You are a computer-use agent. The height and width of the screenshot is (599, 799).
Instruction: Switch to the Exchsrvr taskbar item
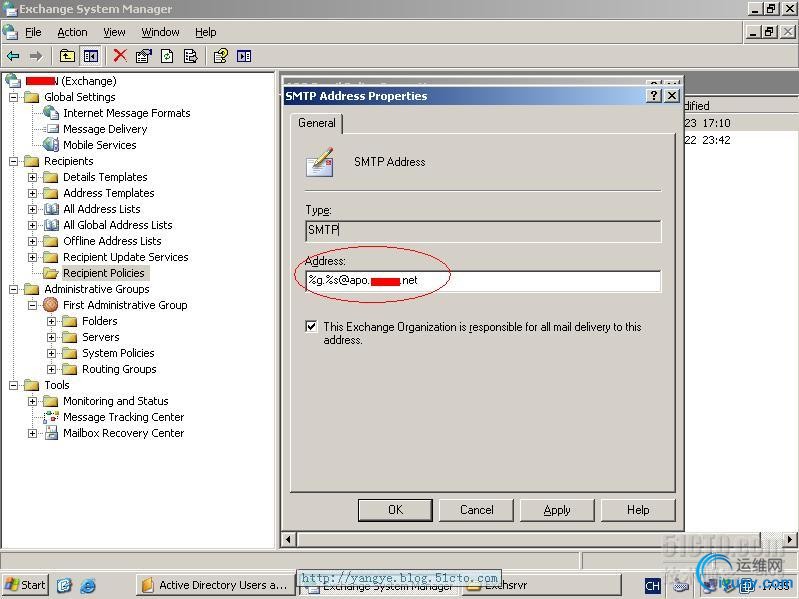pyautogui.click(x=541, y=585)
